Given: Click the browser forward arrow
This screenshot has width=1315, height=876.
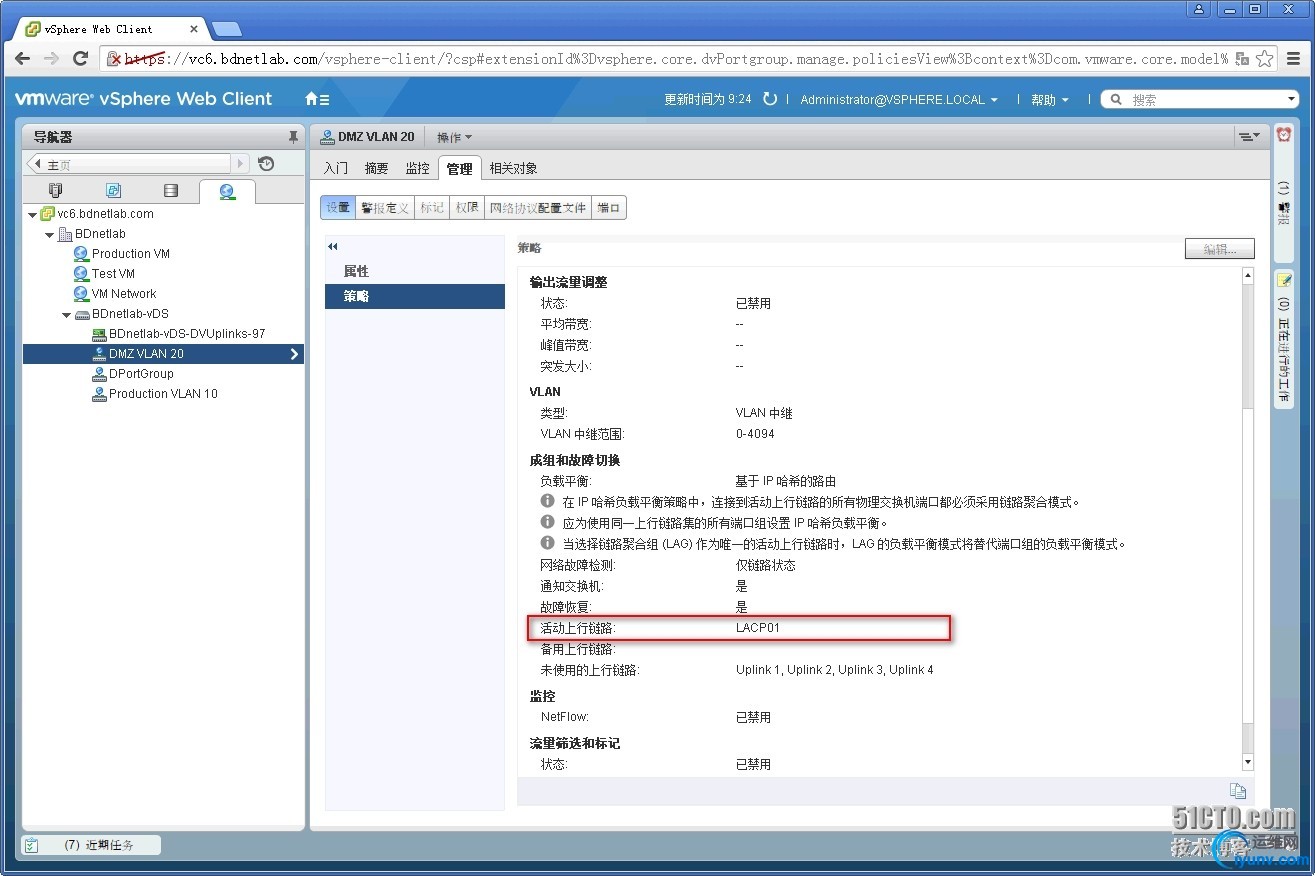Looking at the screenshot, I should [51, 58].
